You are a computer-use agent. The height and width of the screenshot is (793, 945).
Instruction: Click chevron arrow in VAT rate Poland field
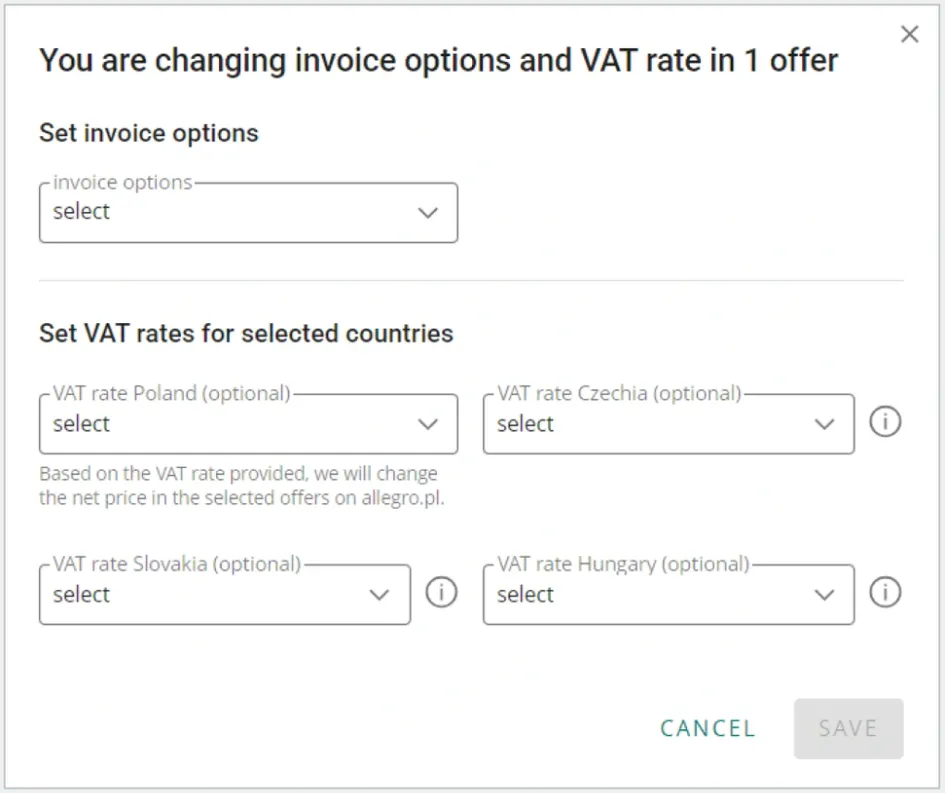click(428, 424)
